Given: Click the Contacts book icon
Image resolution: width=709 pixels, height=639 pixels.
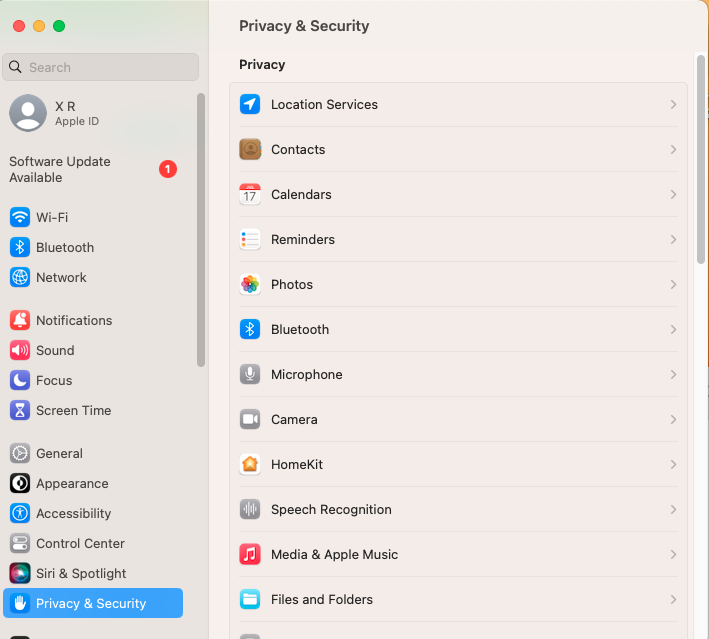Looking at the screenshot, I should (x=250, y=149).
